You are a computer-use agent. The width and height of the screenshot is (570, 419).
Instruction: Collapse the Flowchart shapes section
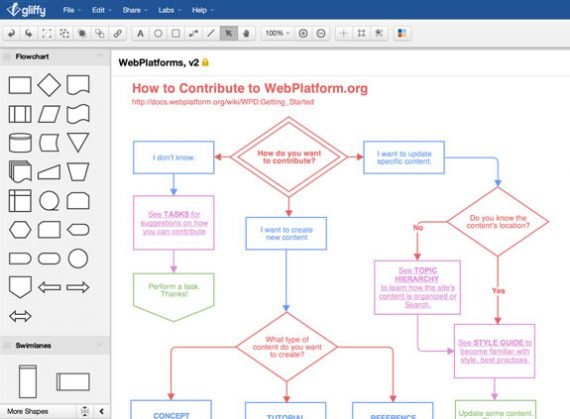pos(99,56)
